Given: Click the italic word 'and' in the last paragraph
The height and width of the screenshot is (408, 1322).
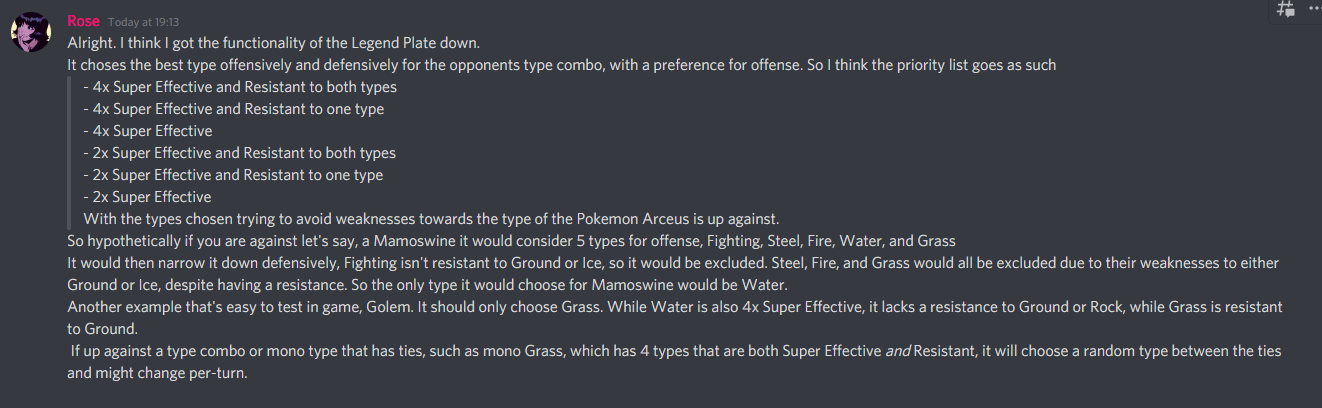Looking at the screenshot, I should point(897,352).
